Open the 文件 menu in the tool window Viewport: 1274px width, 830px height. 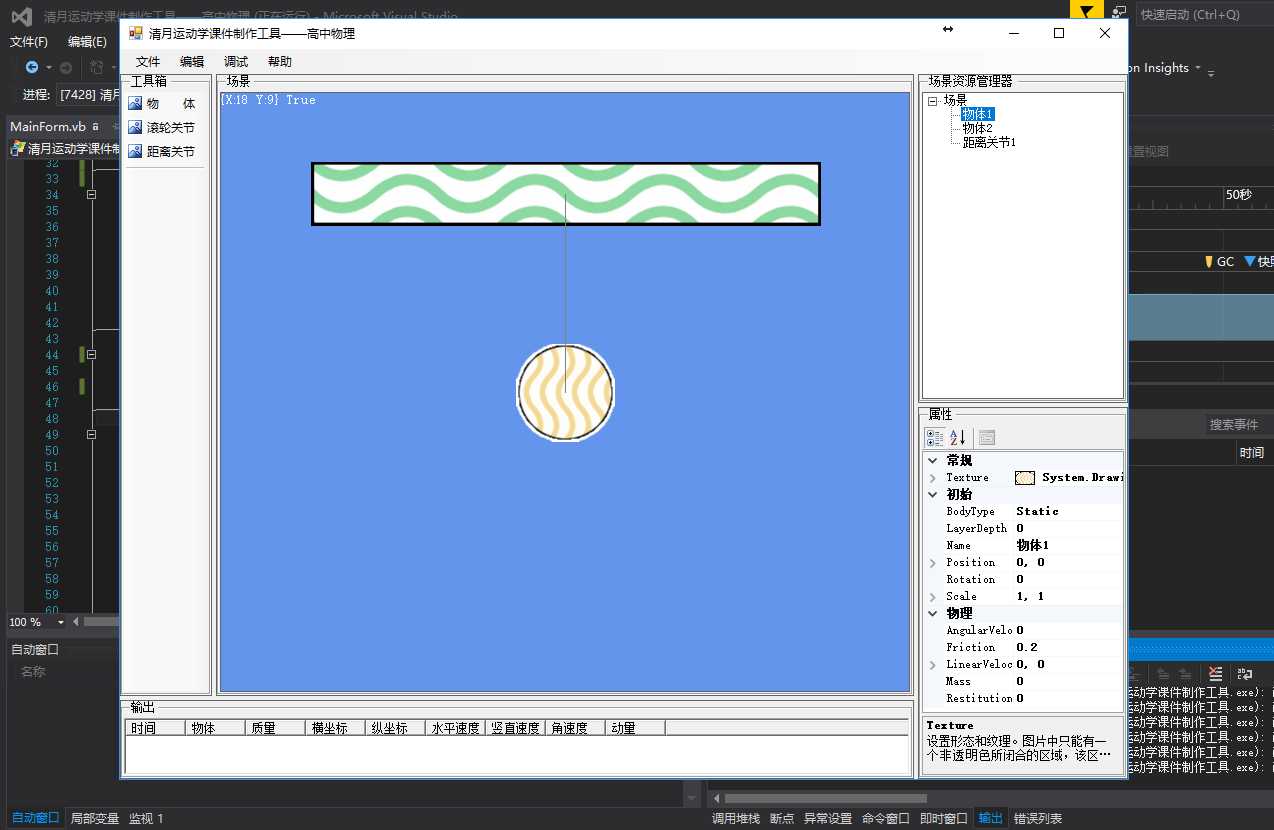pyautogui.click(x=148, y=61)
